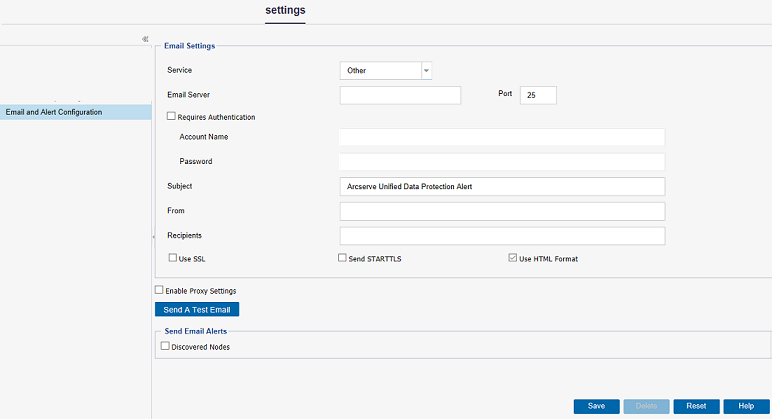This screenshot has height=419, width=772.
Task: Enable Proxy Settings checkbox
Action: (159, 290)
